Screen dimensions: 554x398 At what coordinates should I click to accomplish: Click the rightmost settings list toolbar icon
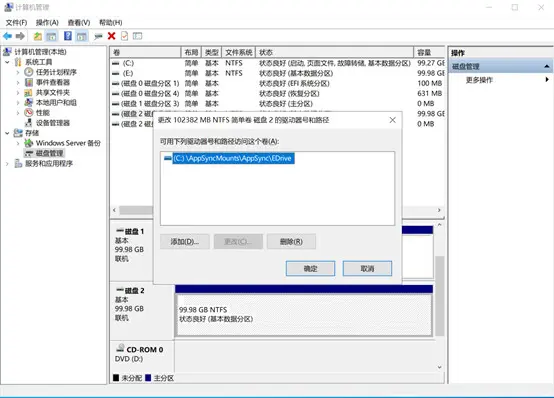click(x=137, y=36)
